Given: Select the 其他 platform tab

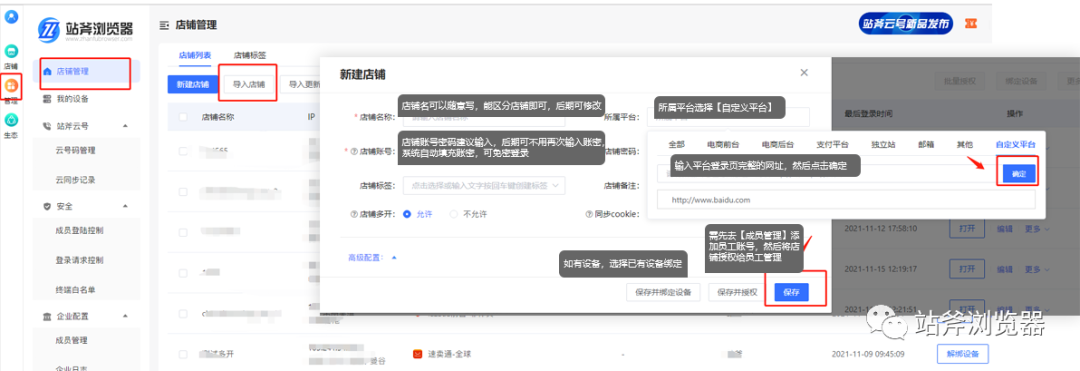Looking at the screenshot, I should 964,145.
